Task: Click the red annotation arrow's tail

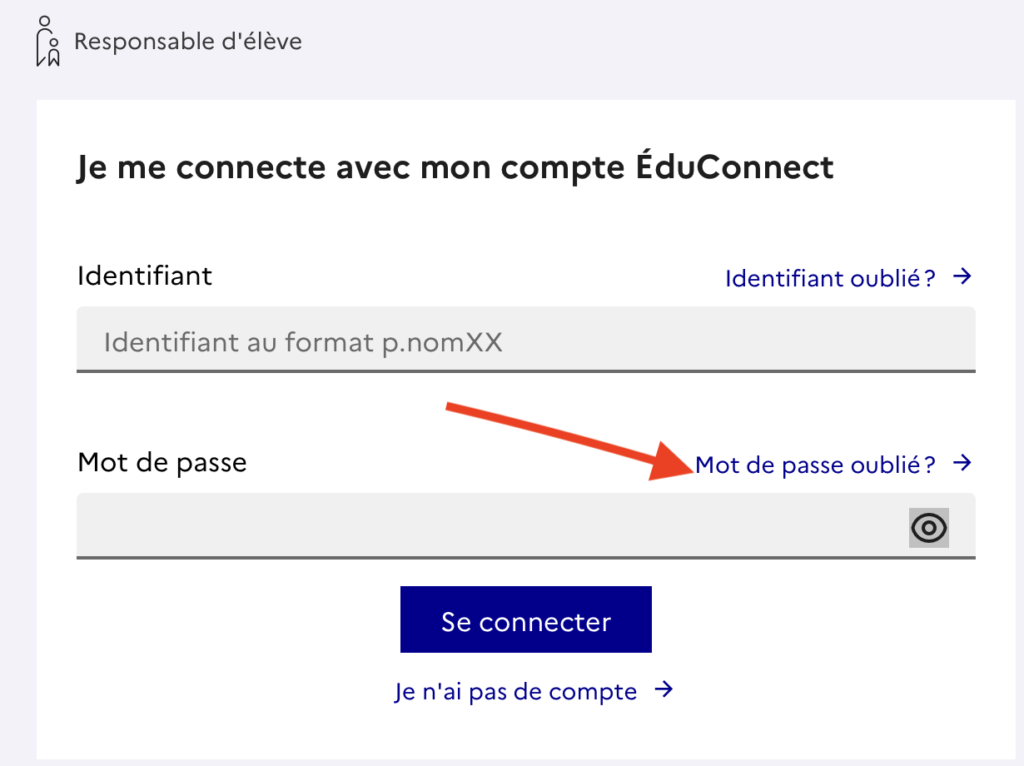Action: 451,407
